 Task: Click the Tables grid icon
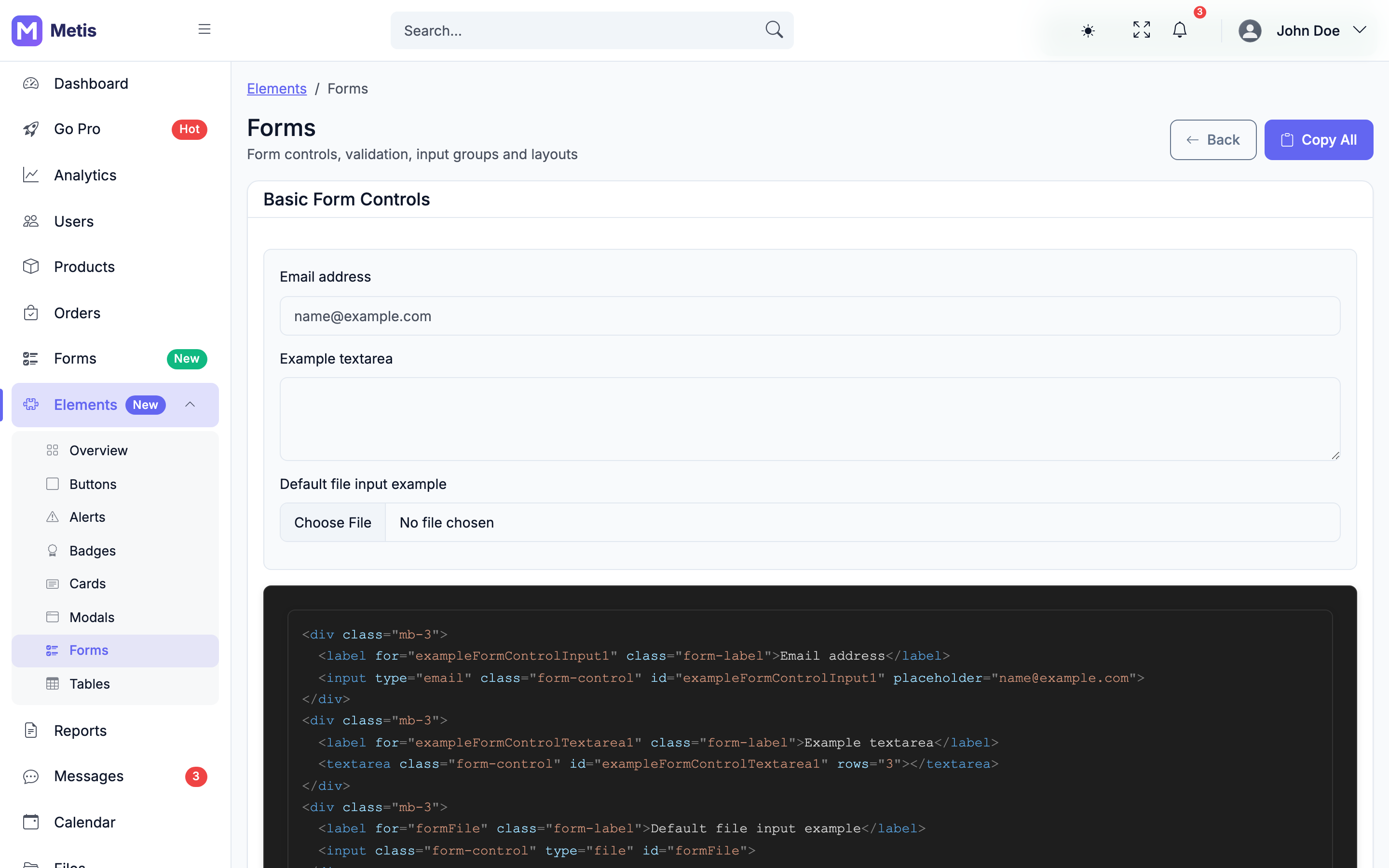[x=52, y=684]
